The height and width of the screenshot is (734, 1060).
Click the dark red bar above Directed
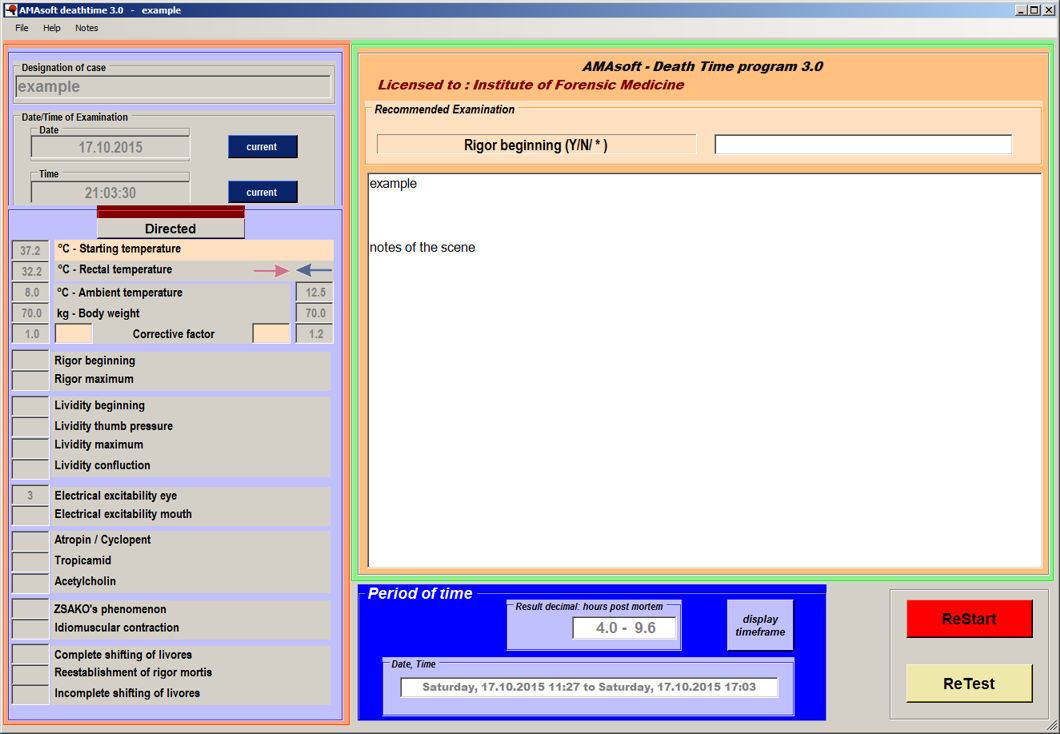170,212
